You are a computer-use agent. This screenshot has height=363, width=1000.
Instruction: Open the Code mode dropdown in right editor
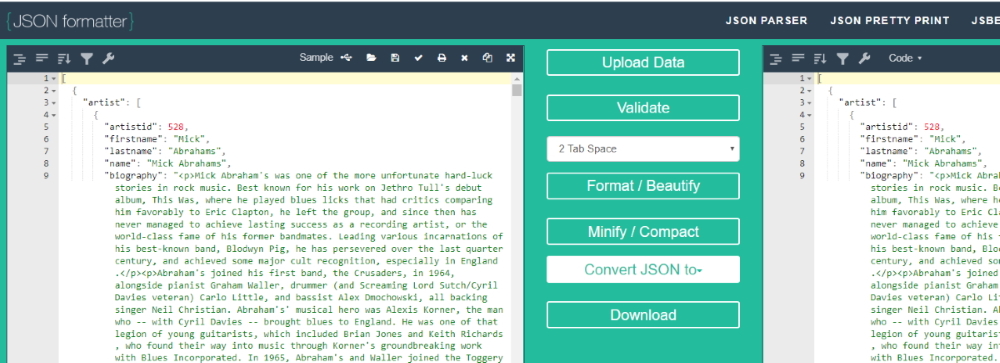[905, 58]
